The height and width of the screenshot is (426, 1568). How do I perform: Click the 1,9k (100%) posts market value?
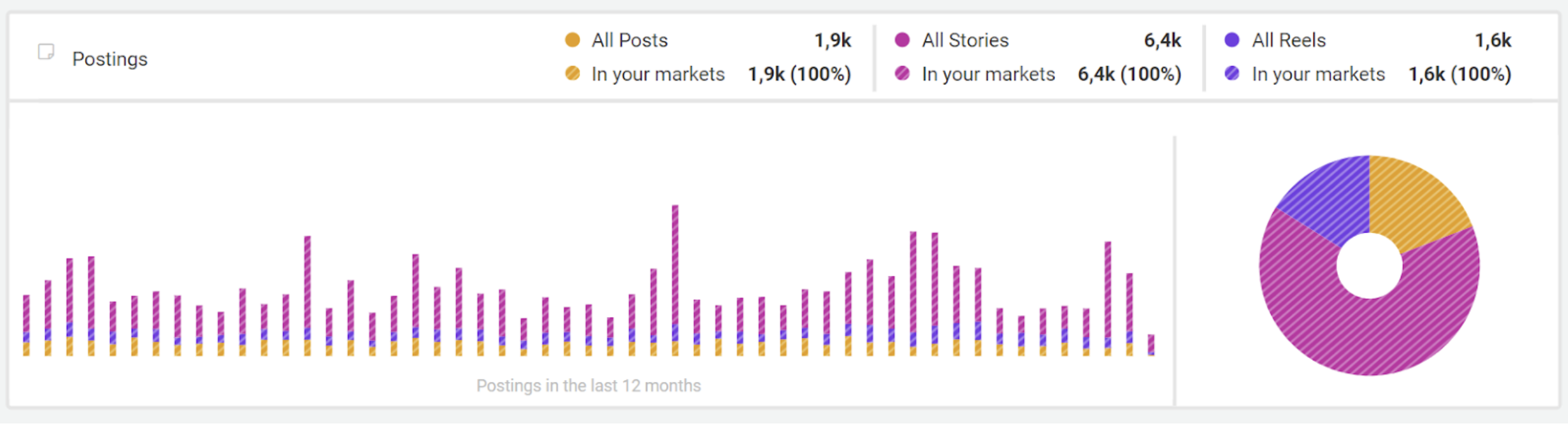tap(799, 74)
